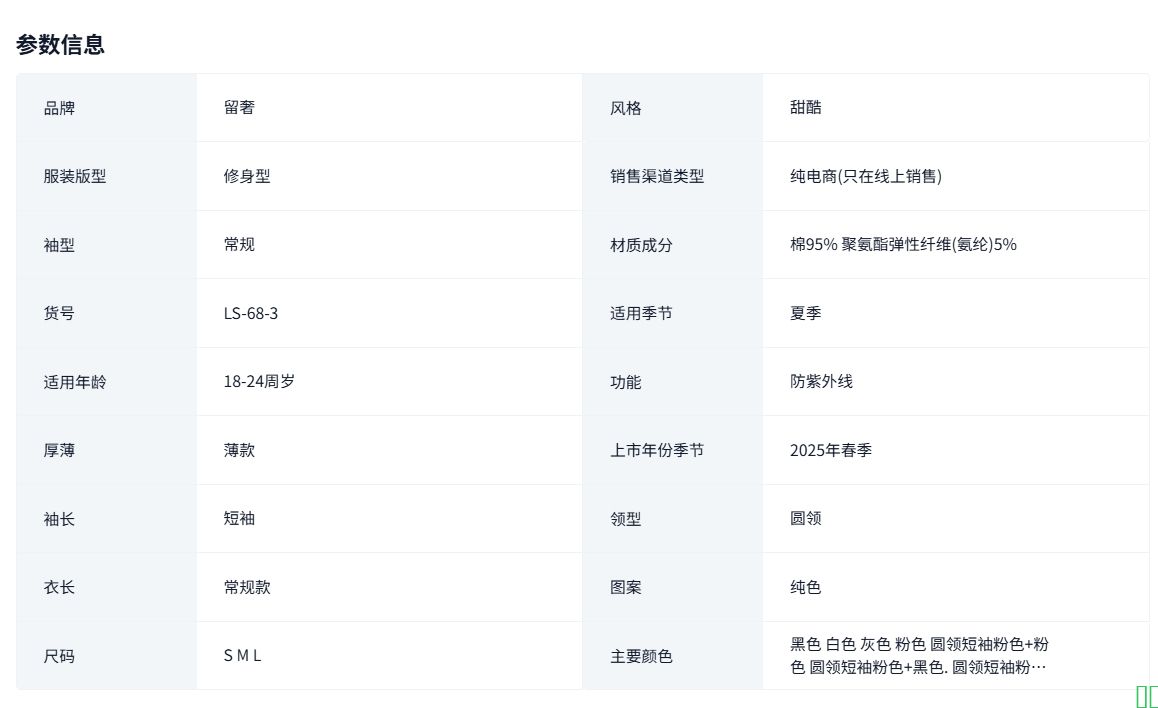
Task: Click the launch season 2025年春季
Action: (830, 450)
